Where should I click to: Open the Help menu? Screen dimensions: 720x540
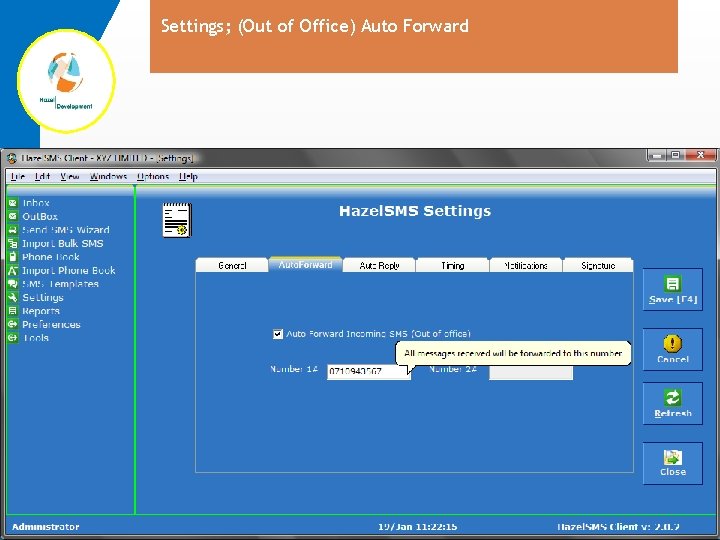pos(188,177)
